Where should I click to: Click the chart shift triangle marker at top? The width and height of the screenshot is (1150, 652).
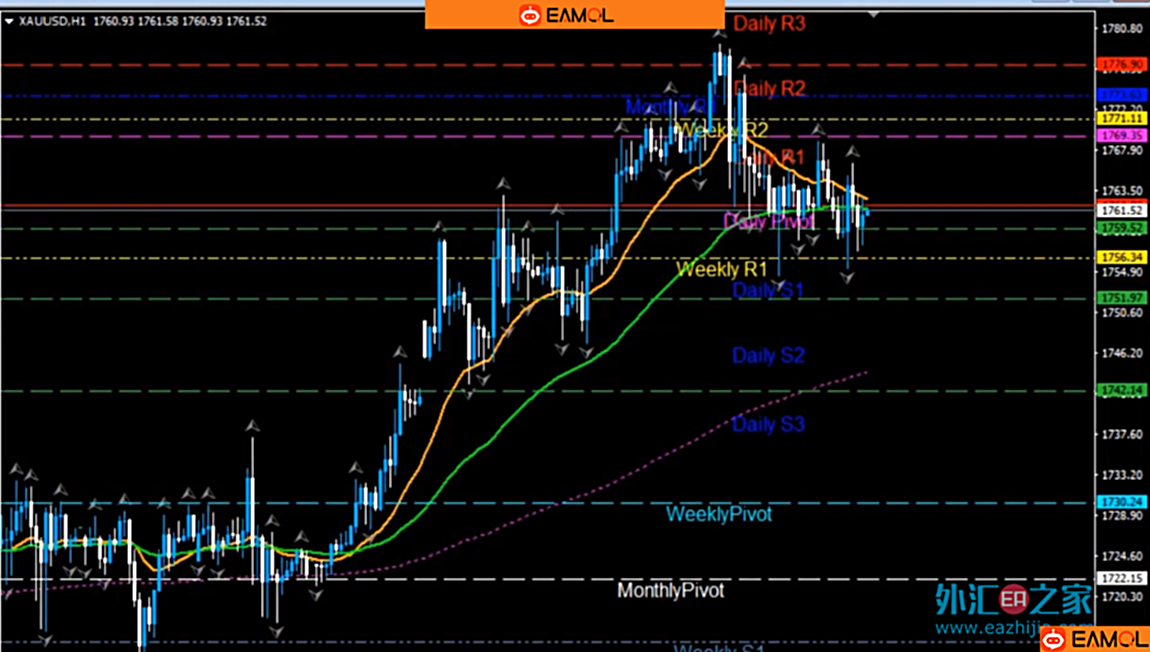(x=875, y=14)
